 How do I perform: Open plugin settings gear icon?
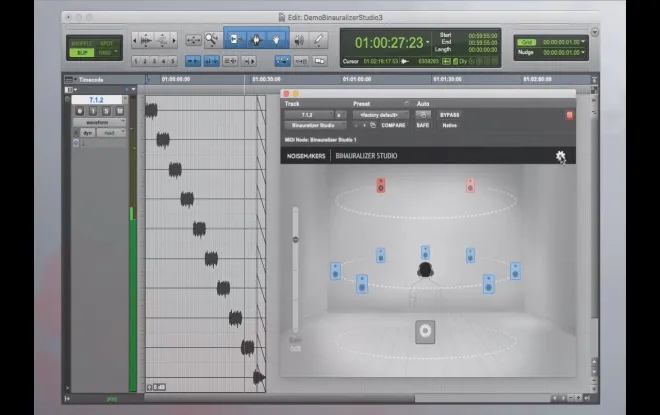[560, 156]
